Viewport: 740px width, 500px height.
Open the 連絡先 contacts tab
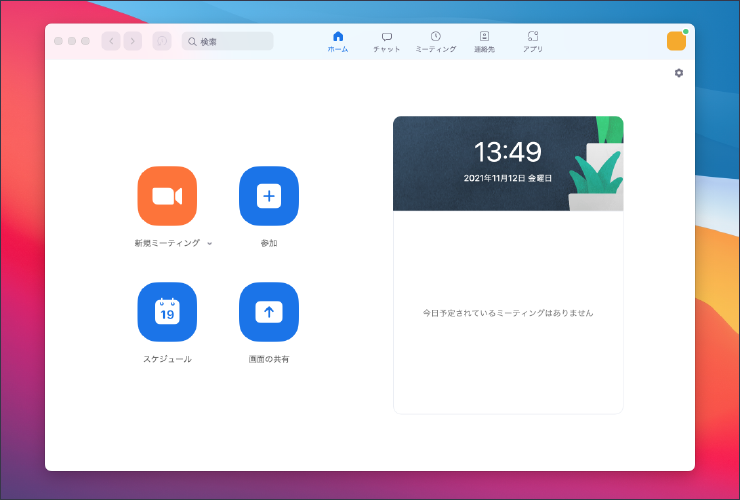click(484, 42)
